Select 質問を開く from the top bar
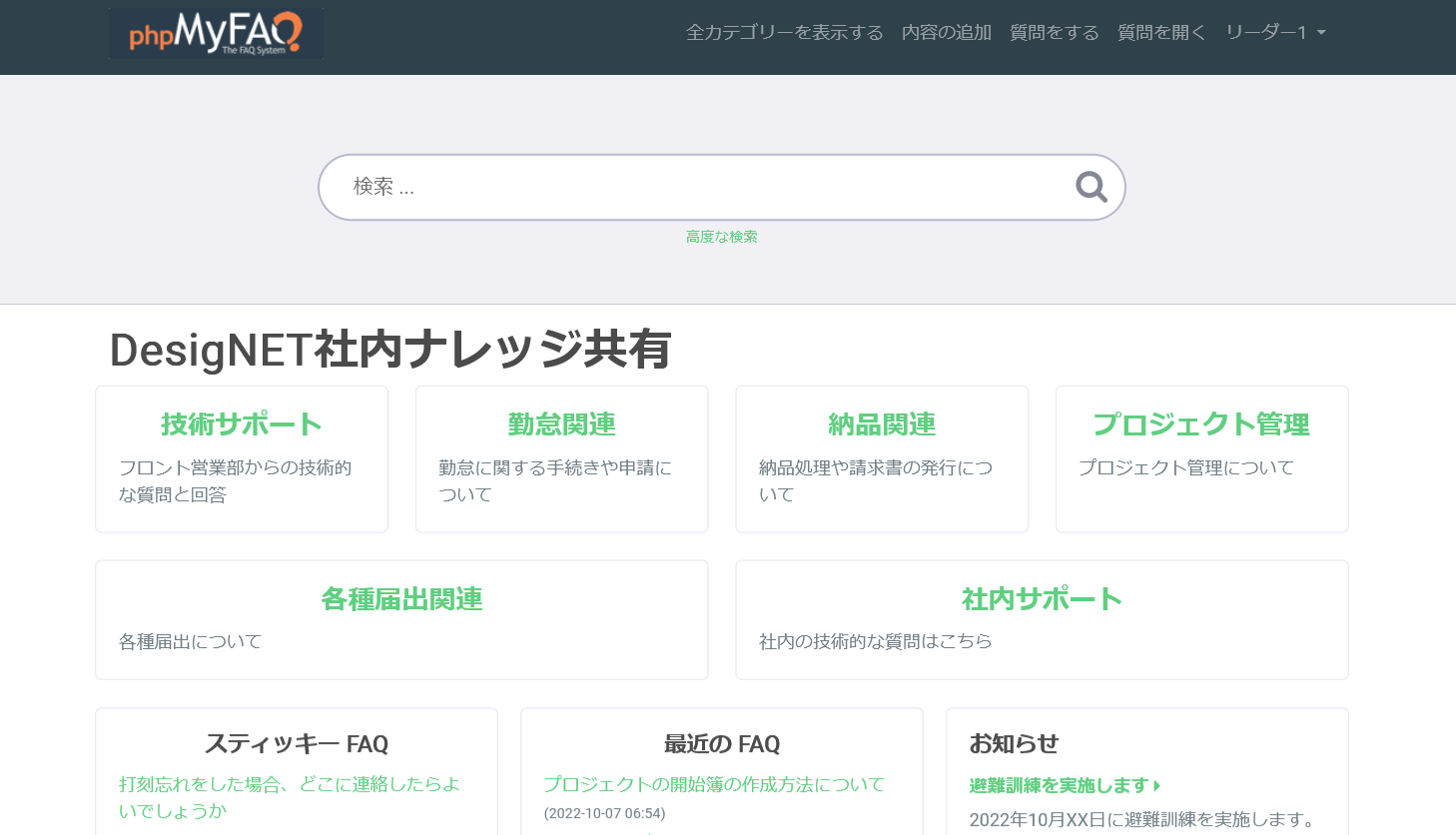The image size is (1456, 835). point(1161,32)
